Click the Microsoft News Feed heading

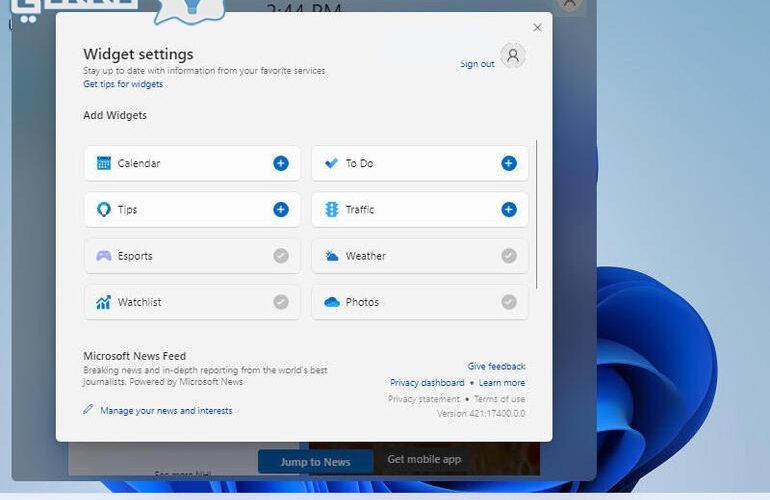point(135,356)
